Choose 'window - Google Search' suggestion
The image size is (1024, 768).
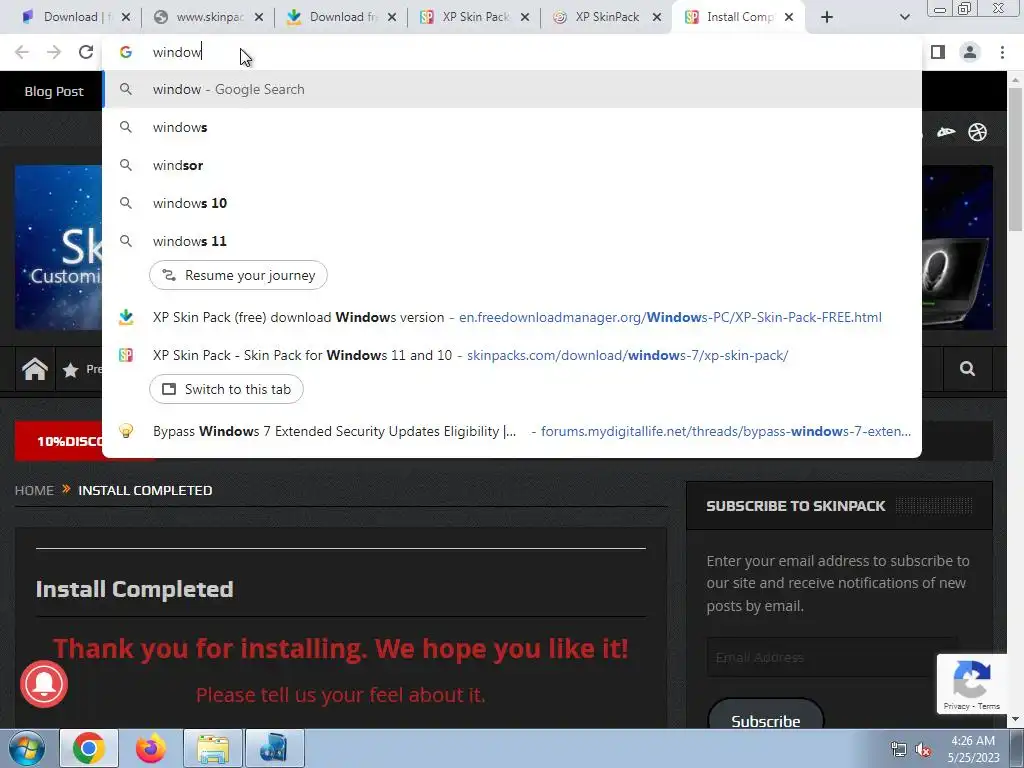pos(512,89)
